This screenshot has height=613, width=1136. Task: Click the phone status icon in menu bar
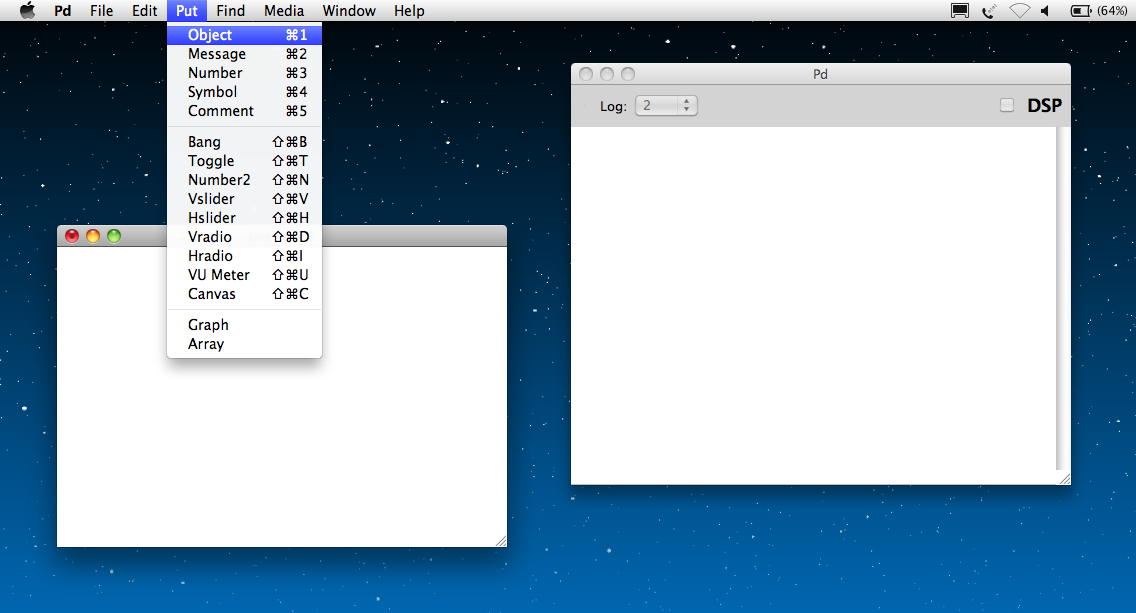(989, 11)
